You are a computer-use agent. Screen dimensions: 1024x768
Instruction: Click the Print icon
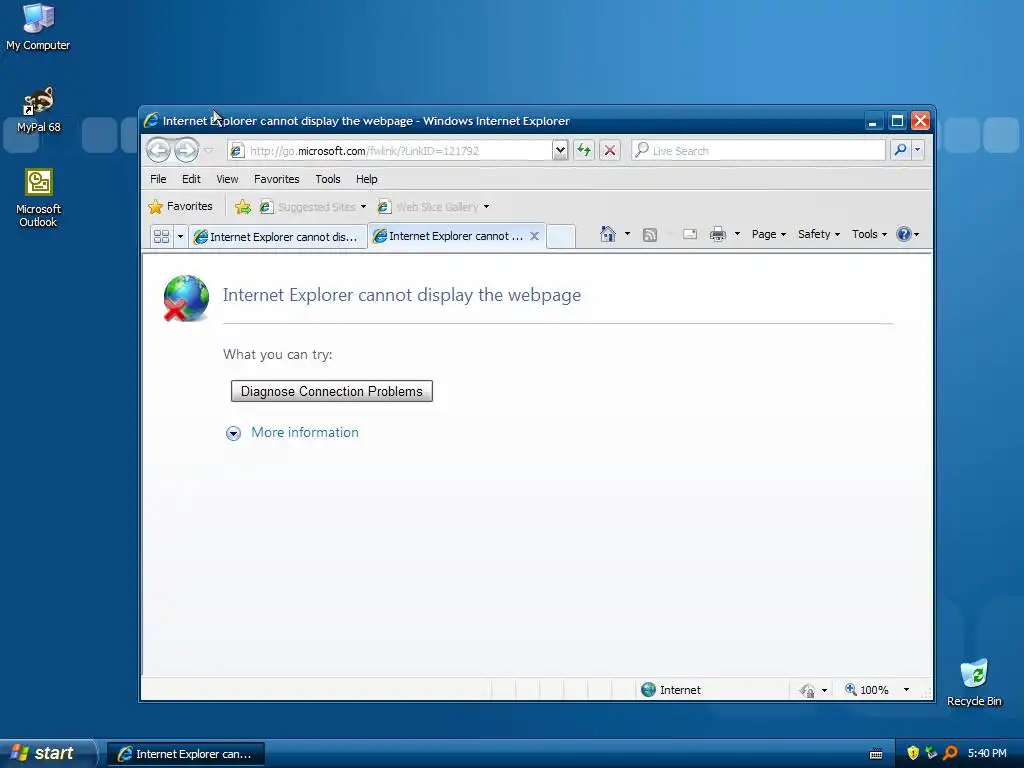click(718, 234)
